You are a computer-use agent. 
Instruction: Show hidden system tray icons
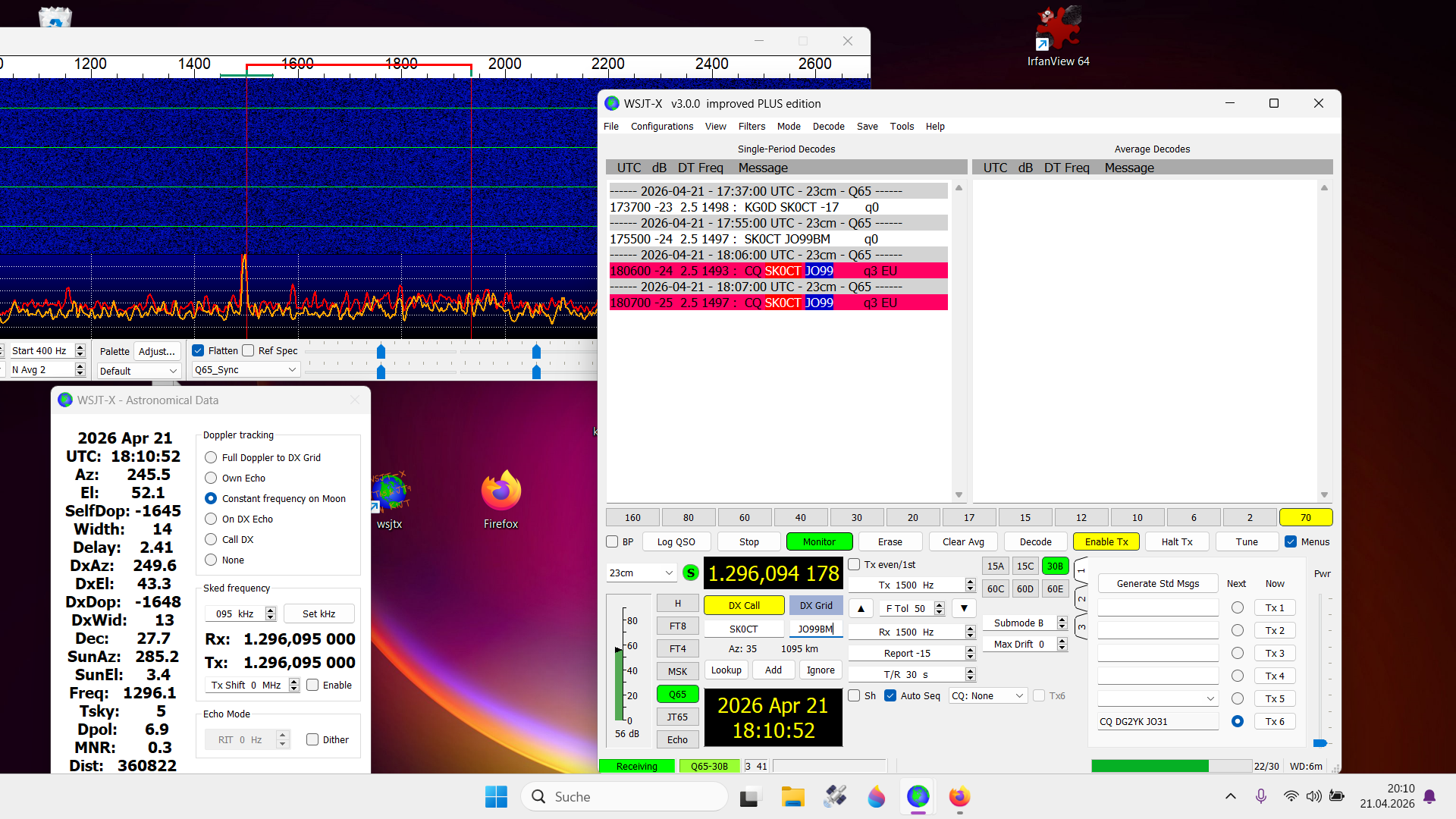coord(1231,796)
